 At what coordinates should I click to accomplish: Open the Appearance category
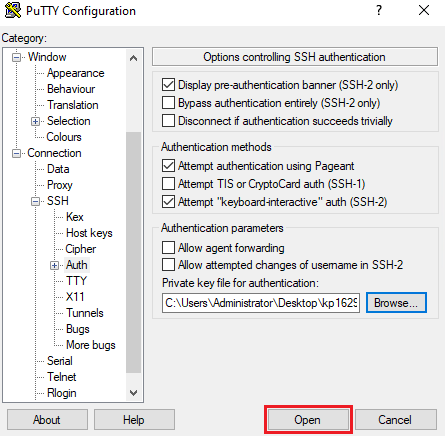pos(76,73)
